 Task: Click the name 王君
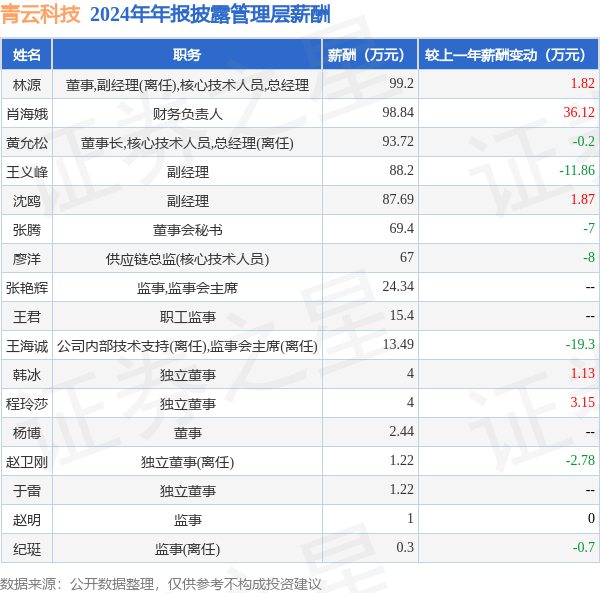point(26,317)
